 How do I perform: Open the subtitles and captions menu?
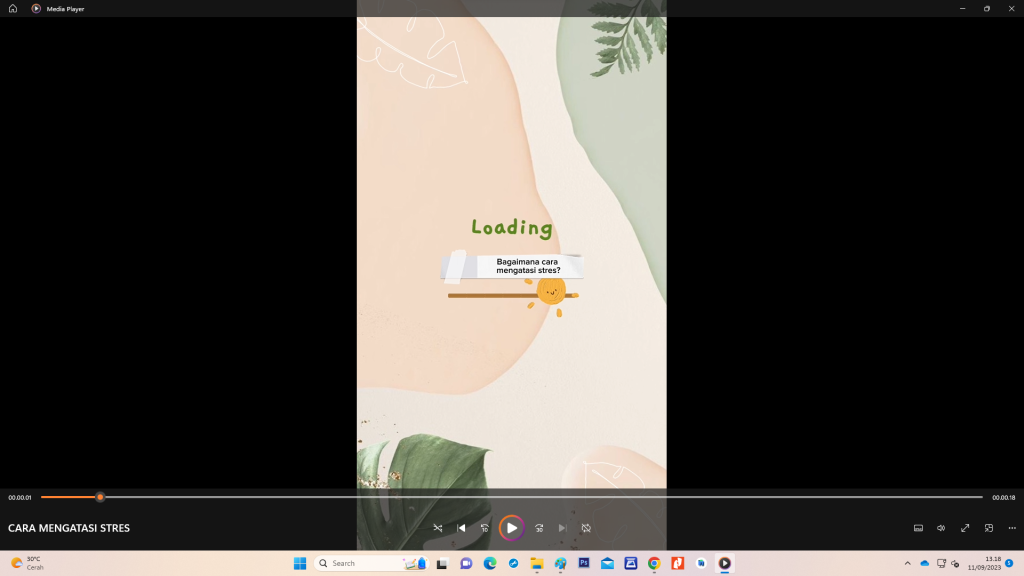(918, 528)
